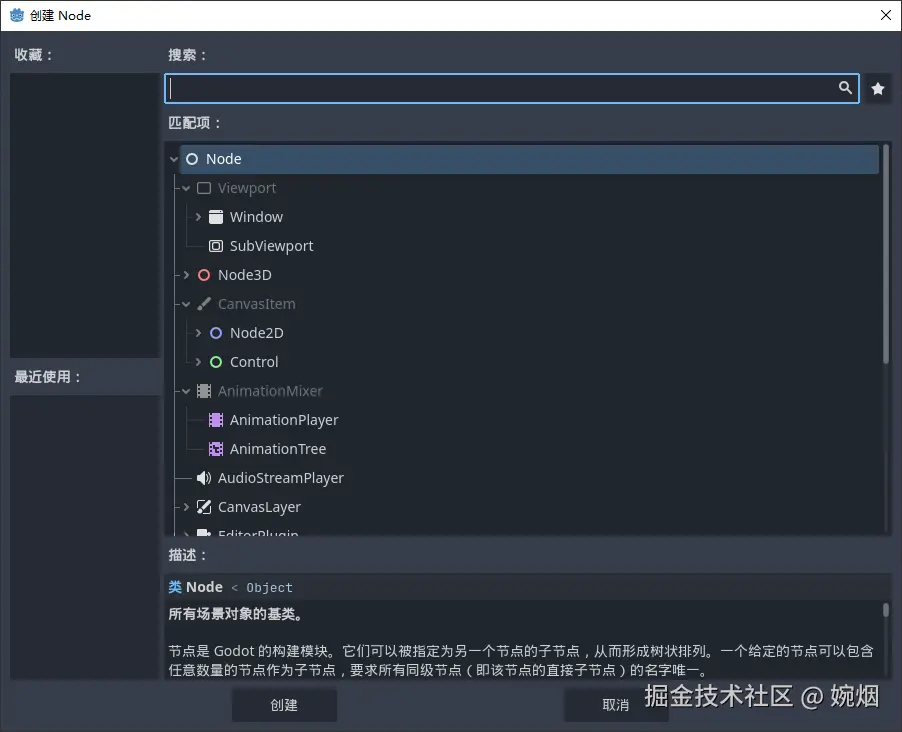
Task: Select the Node2D node icon
Action: 216,332
